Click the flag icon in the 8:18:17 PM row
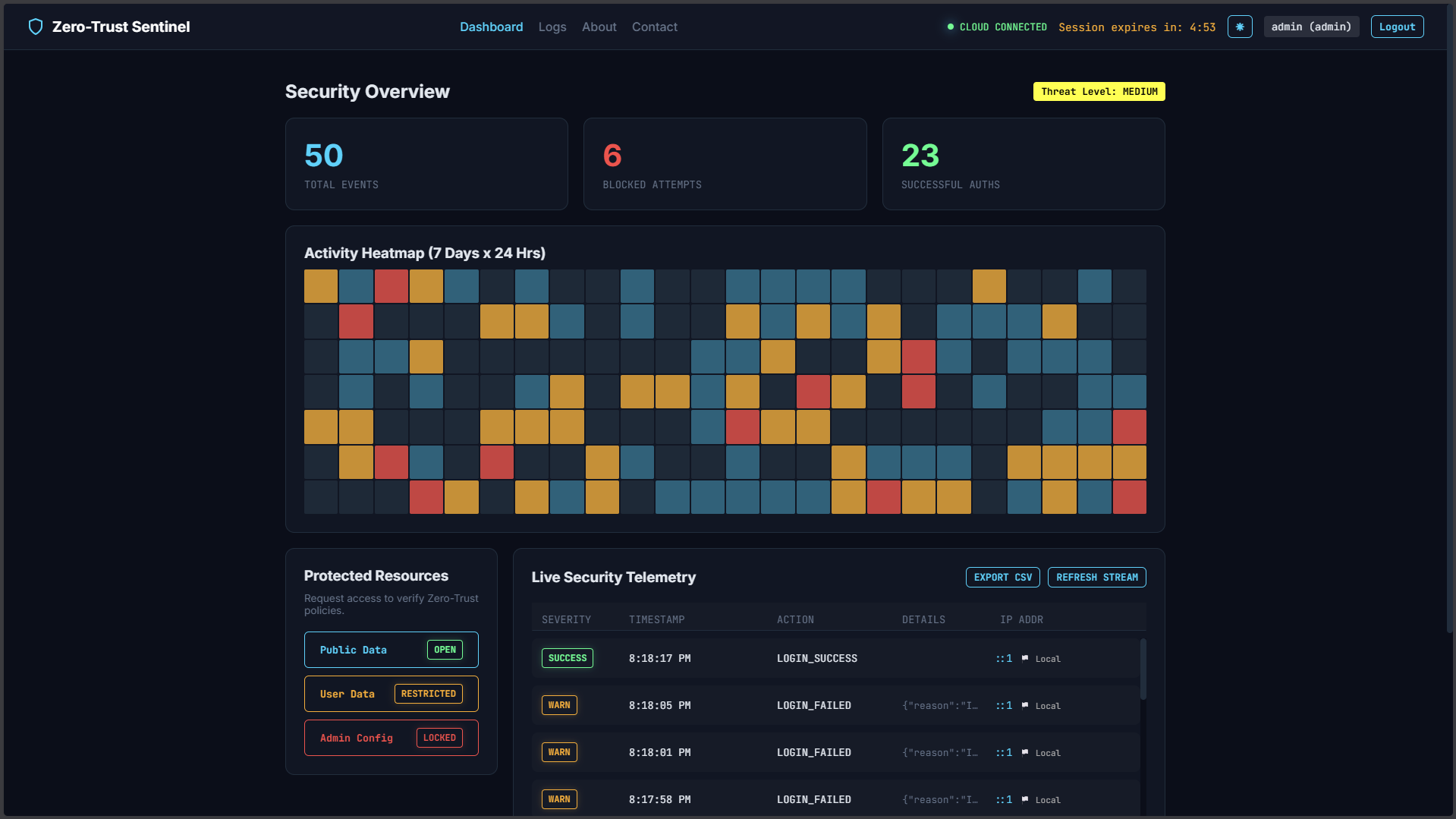 [1025, 658]
